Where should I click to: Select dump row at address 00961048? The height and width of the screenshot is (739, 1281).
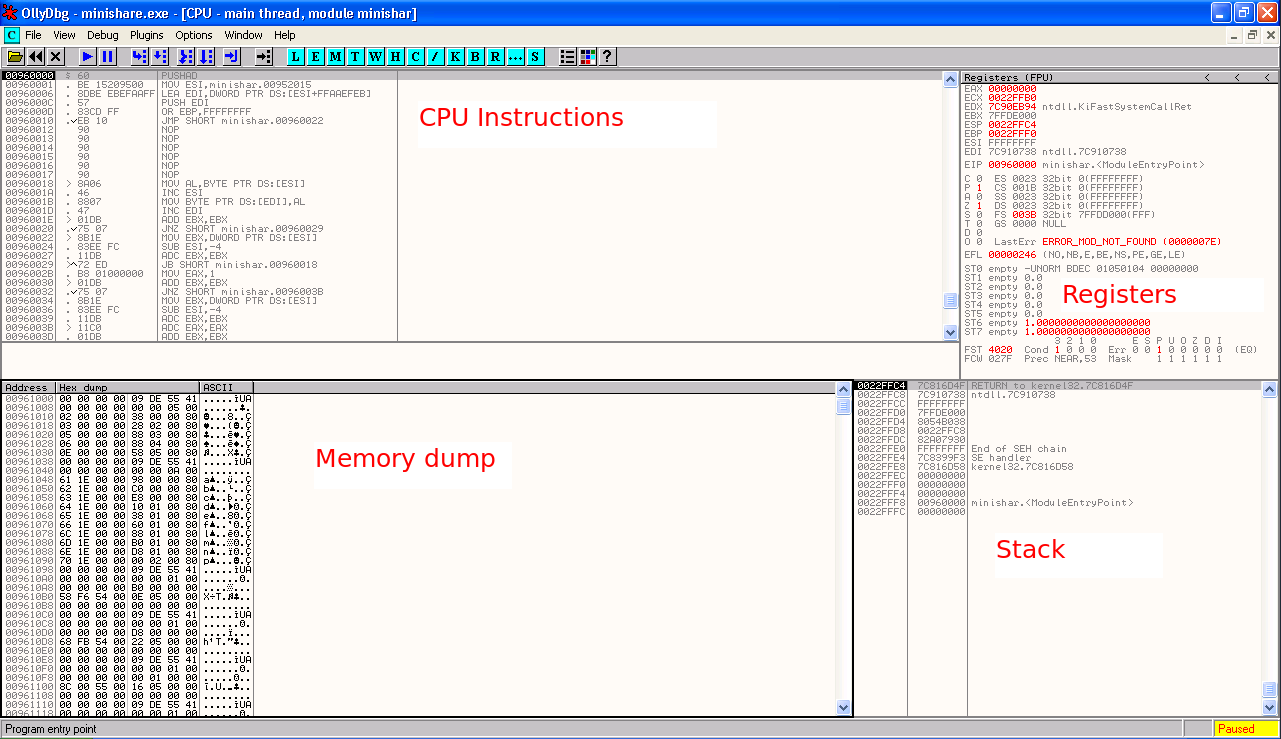(x=127, y=479)
